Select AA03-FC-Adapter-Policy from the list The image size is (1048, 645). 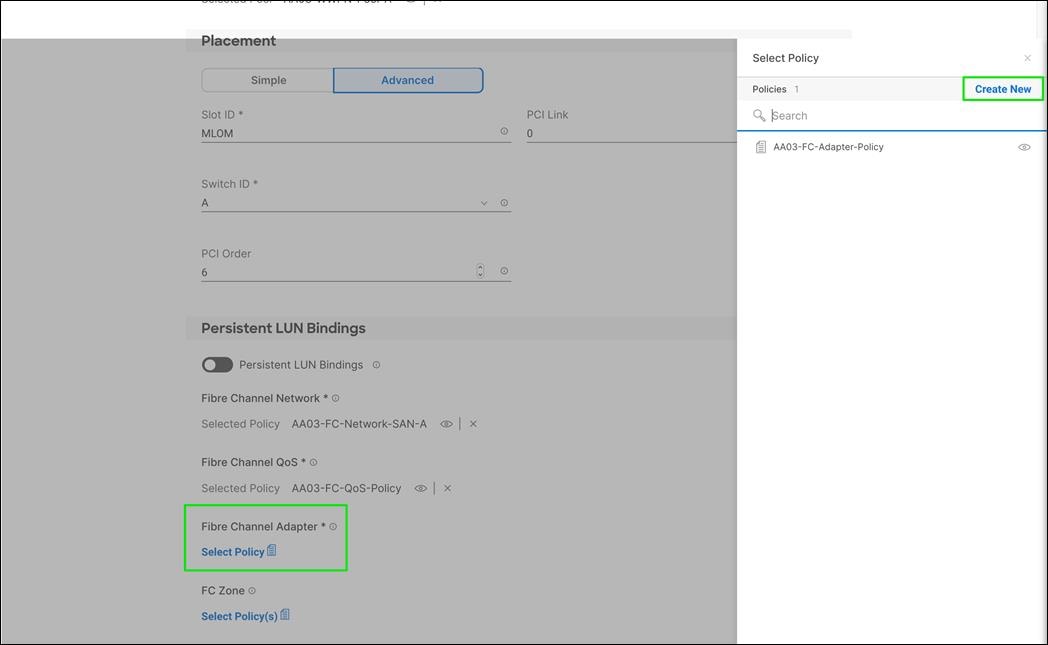click(x=828, y=147)
